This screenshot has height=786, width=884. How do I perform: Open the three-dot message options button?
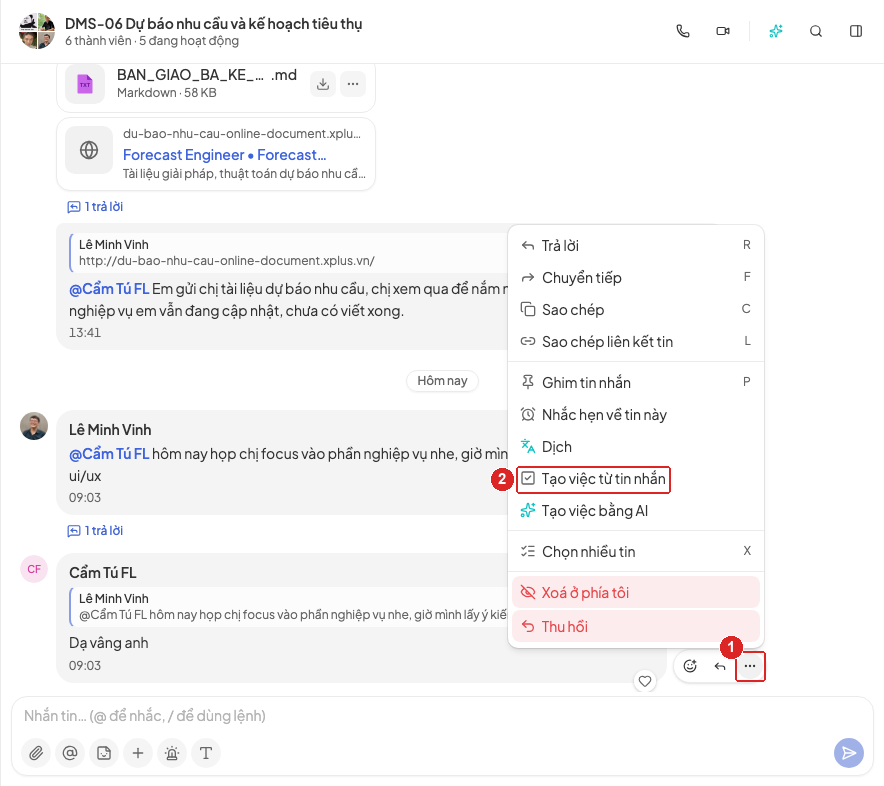[x=750, y=666]
